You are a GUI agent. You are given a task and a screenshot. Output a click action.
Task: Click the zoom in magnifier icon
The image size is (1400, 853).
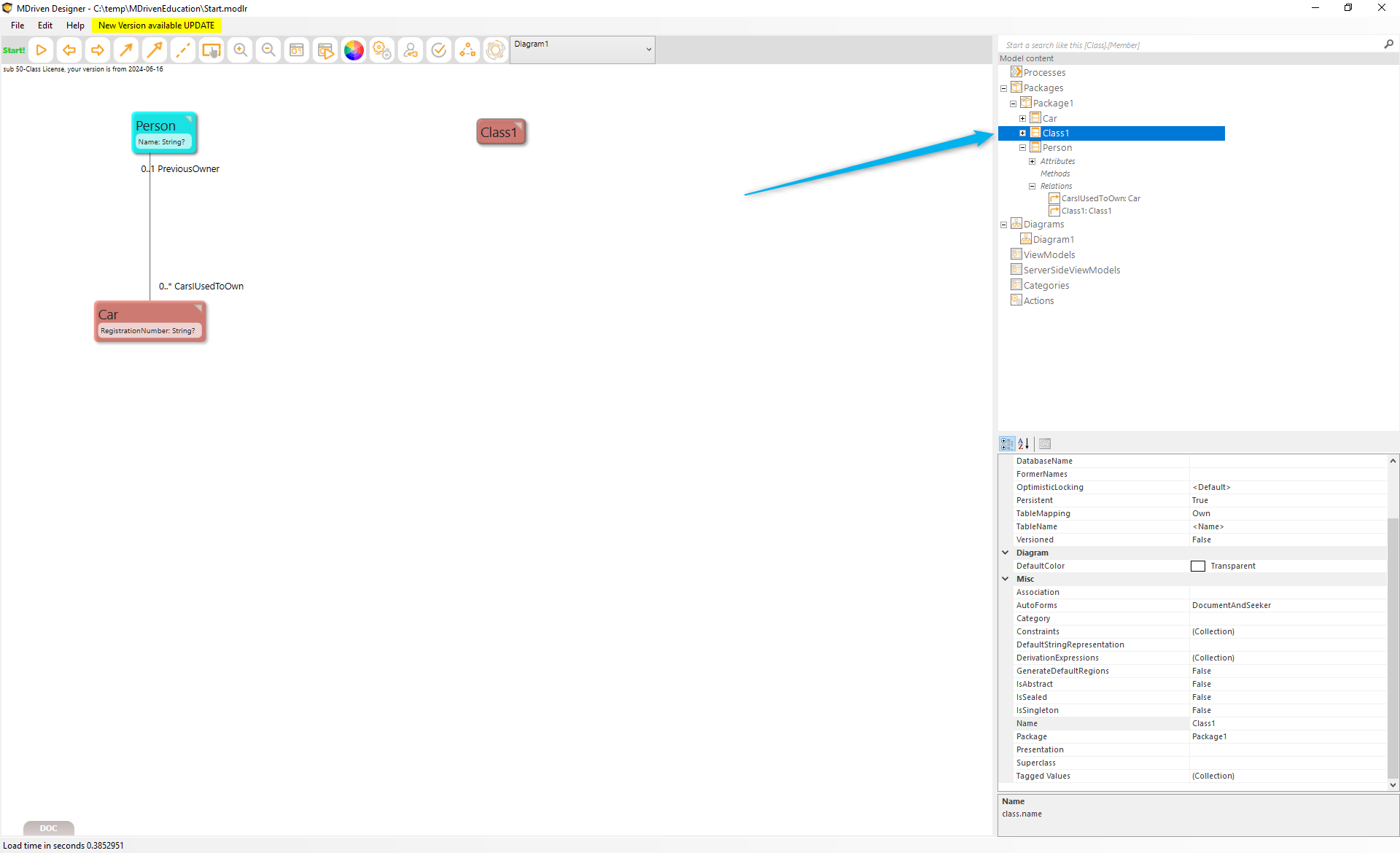(240, 50)
